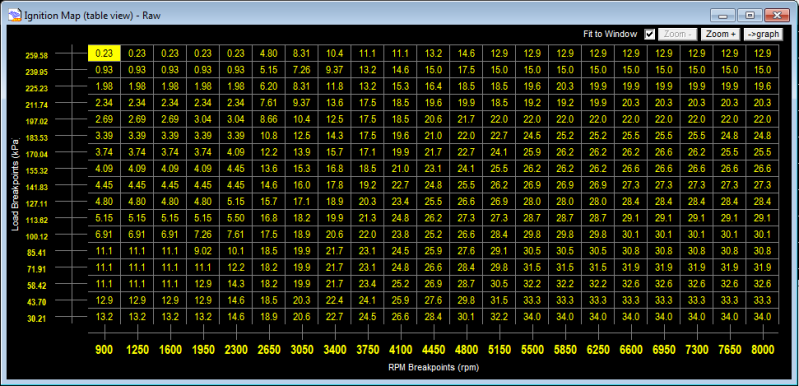
Task: Select 9.02 cell in 85.41 kPa row
Action: click(x=203, y=251)
